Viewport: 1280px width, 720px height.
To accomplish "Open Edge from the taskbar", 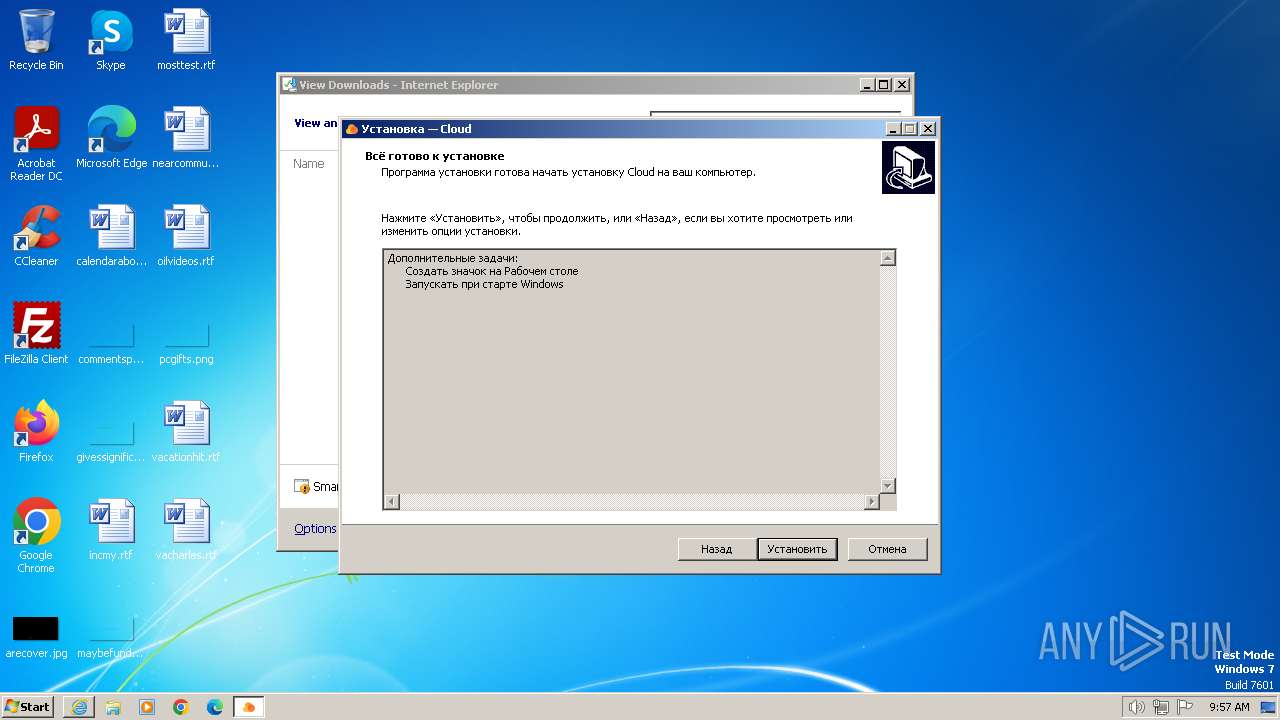I will point(215,706).
